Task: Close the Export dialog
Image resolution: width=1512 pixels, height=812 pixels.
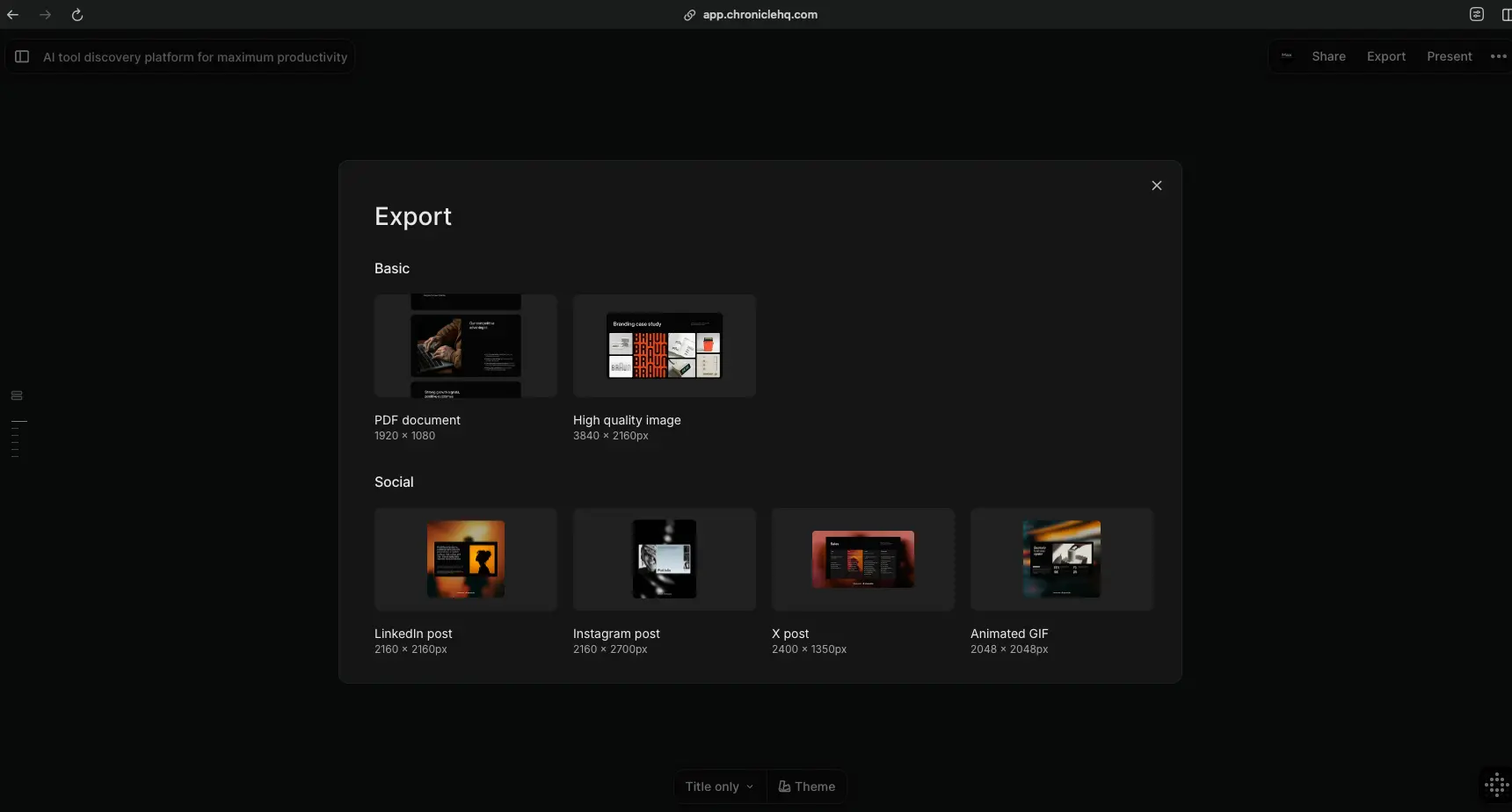Action: (x=1156, y=185)
